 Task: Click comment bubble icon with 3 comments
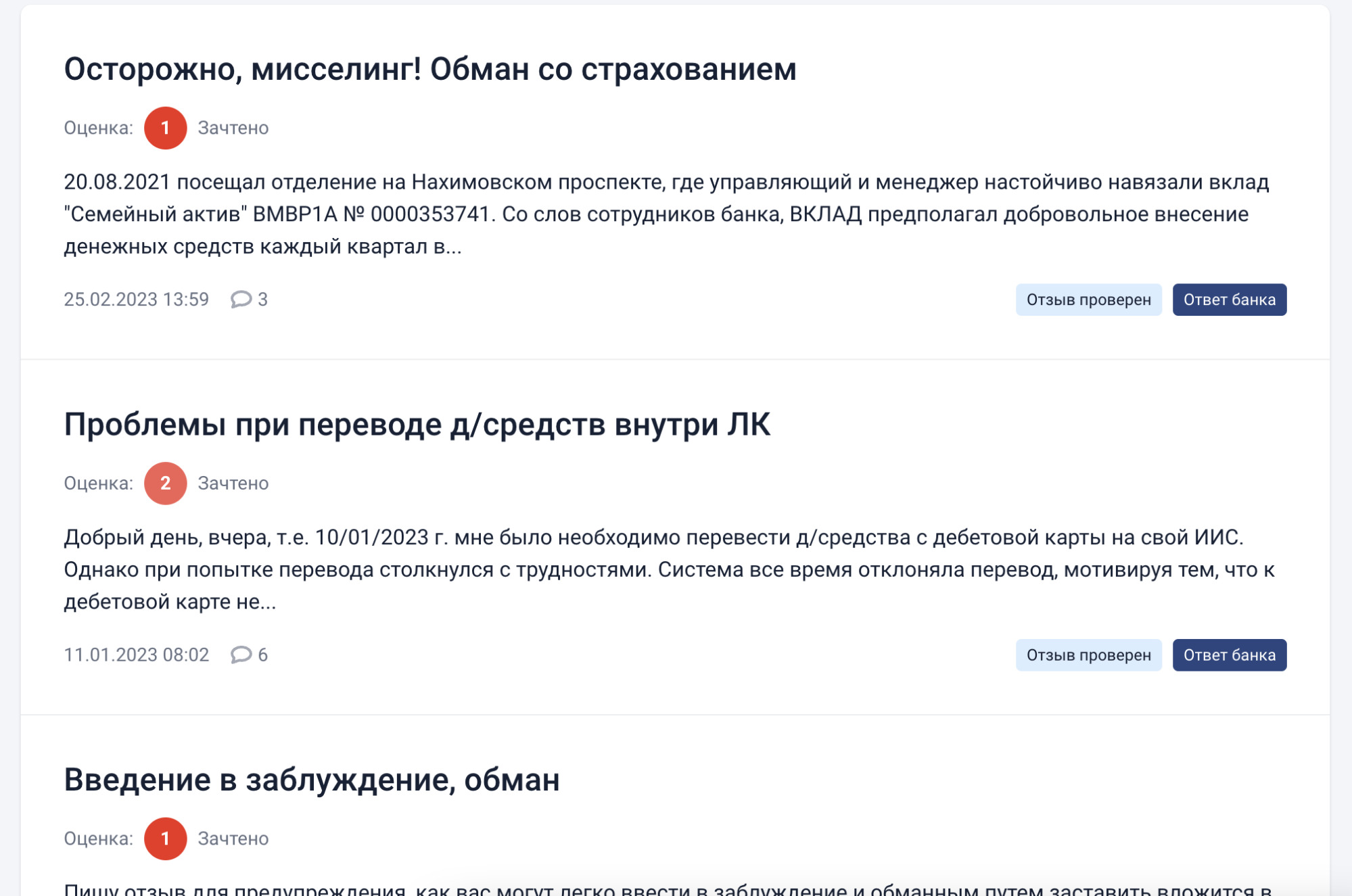click(241, 300)
